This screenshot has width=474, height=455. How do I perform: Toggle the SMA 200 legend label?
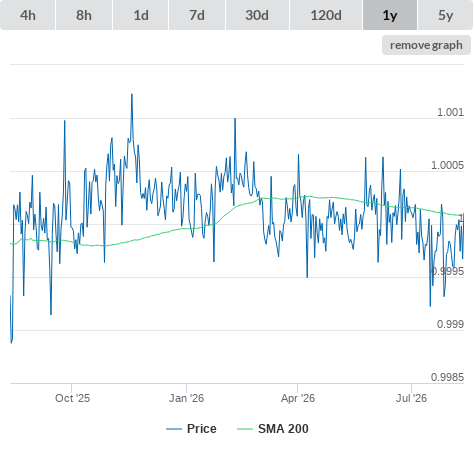click(x=283, y=429)
